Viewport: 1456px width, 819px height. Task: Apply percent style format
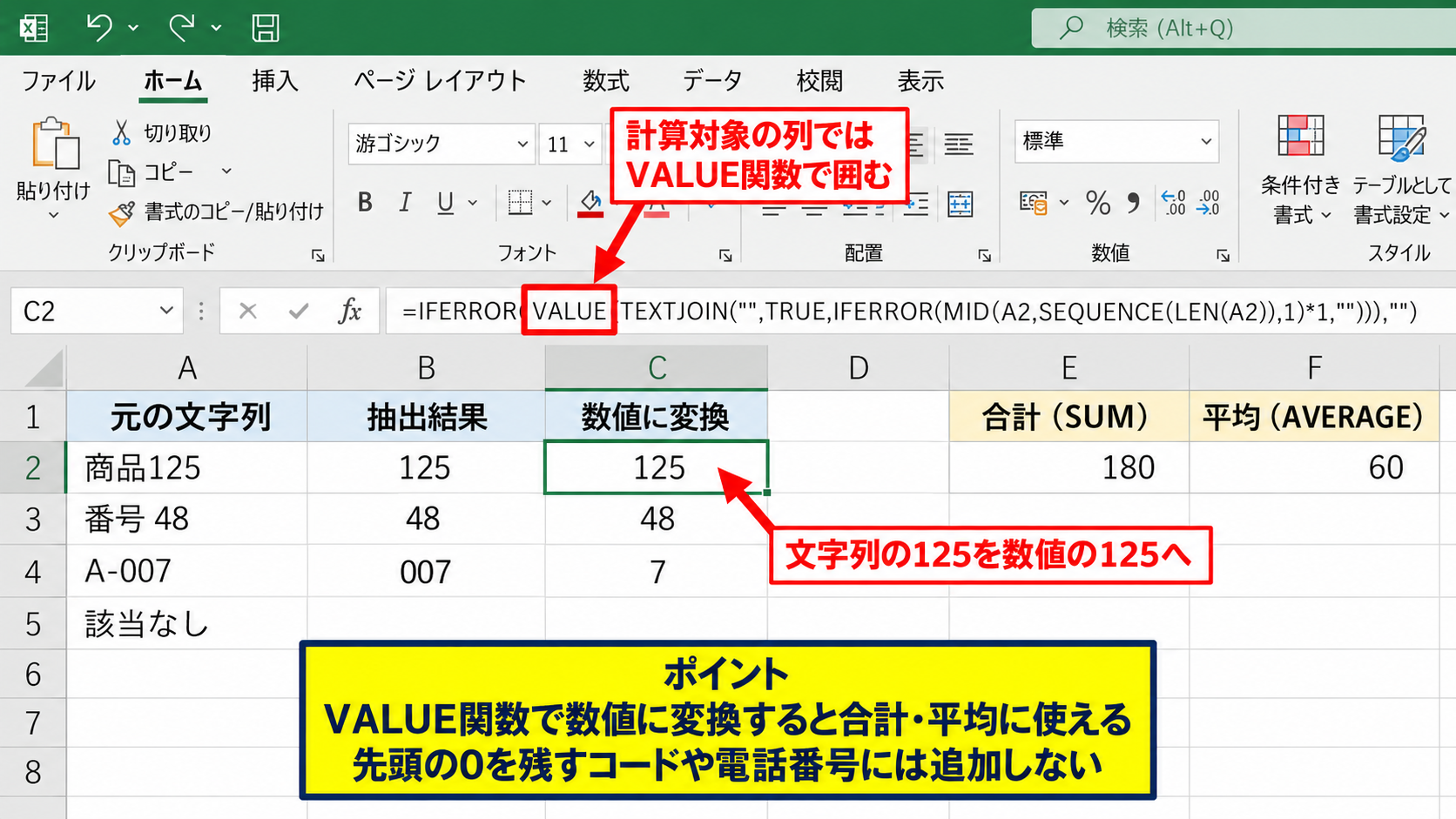[1098, 203]
